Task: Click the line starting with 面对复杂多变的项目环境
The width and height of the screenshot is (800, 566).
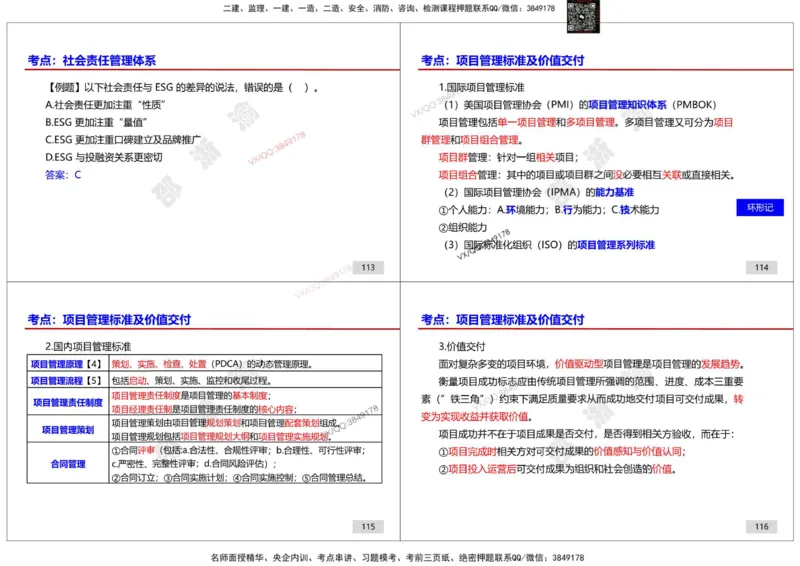Action: pos(591,364)
